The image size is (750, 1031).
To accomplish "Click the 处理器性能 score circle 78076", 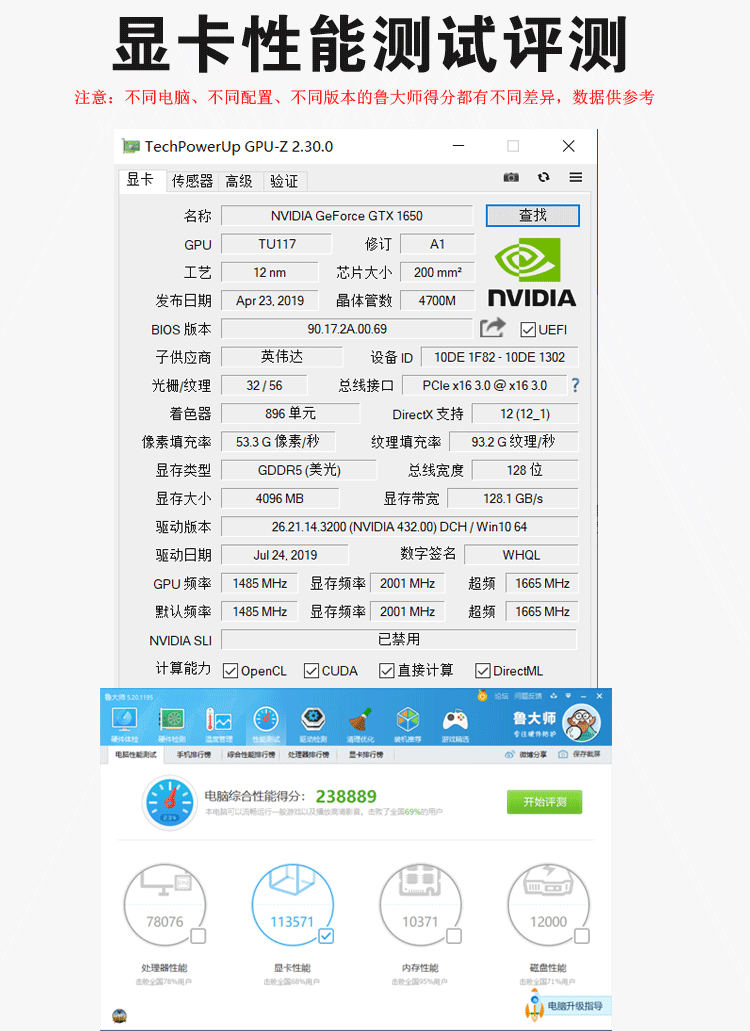I will coord(164,905).
